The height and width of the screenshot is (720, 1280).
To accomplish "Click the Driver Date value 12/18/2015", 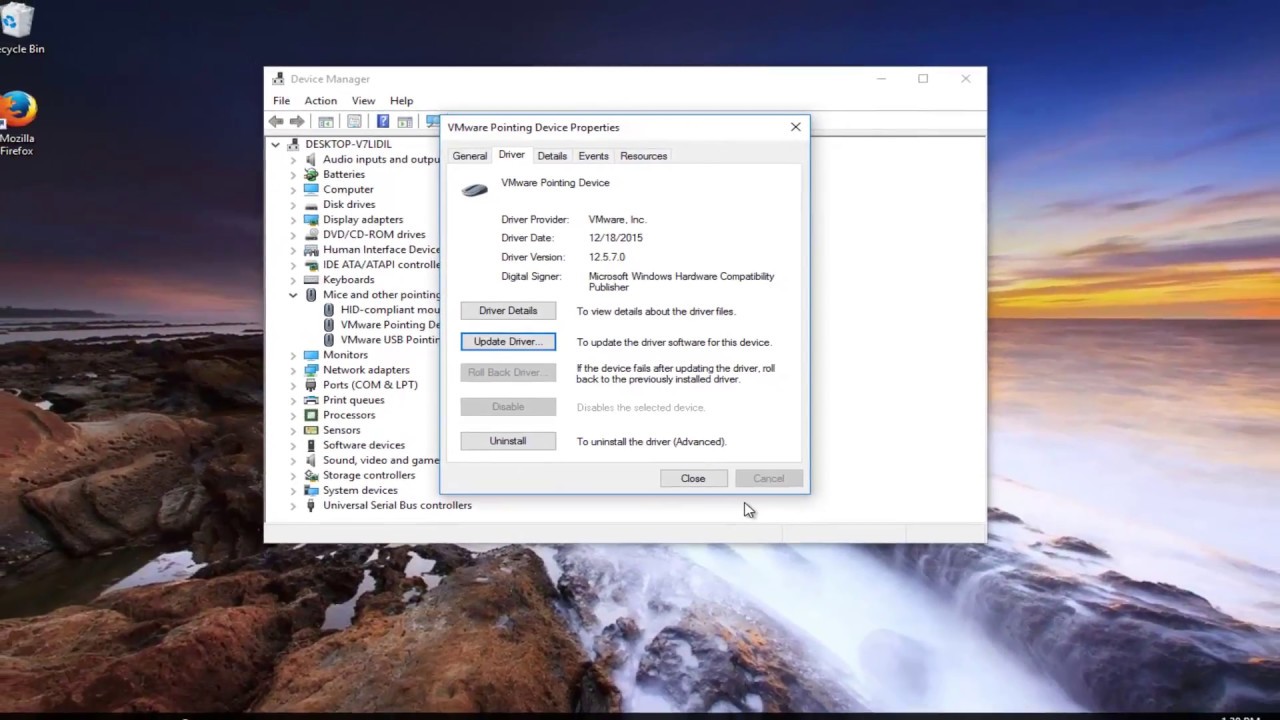I will [x=616, y=238].
